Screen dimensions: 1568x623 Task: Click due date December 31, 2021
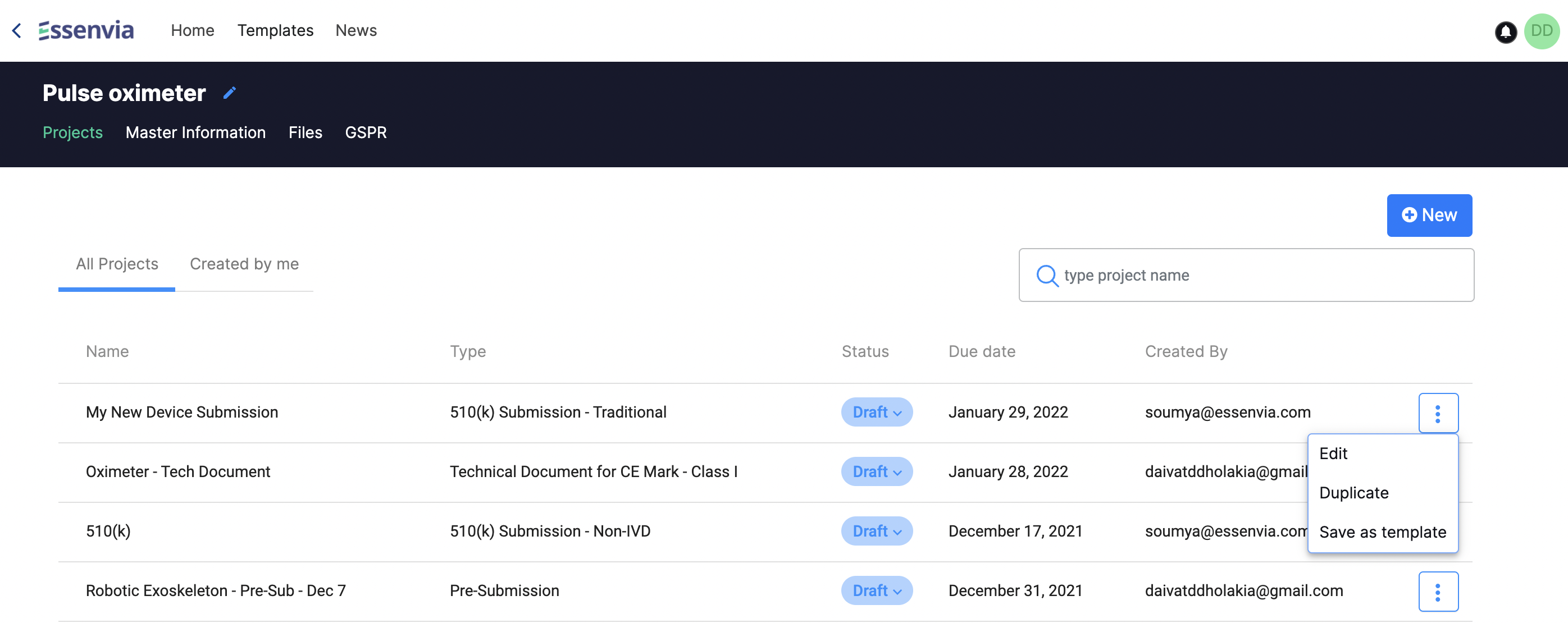(x=1015, y=592)
